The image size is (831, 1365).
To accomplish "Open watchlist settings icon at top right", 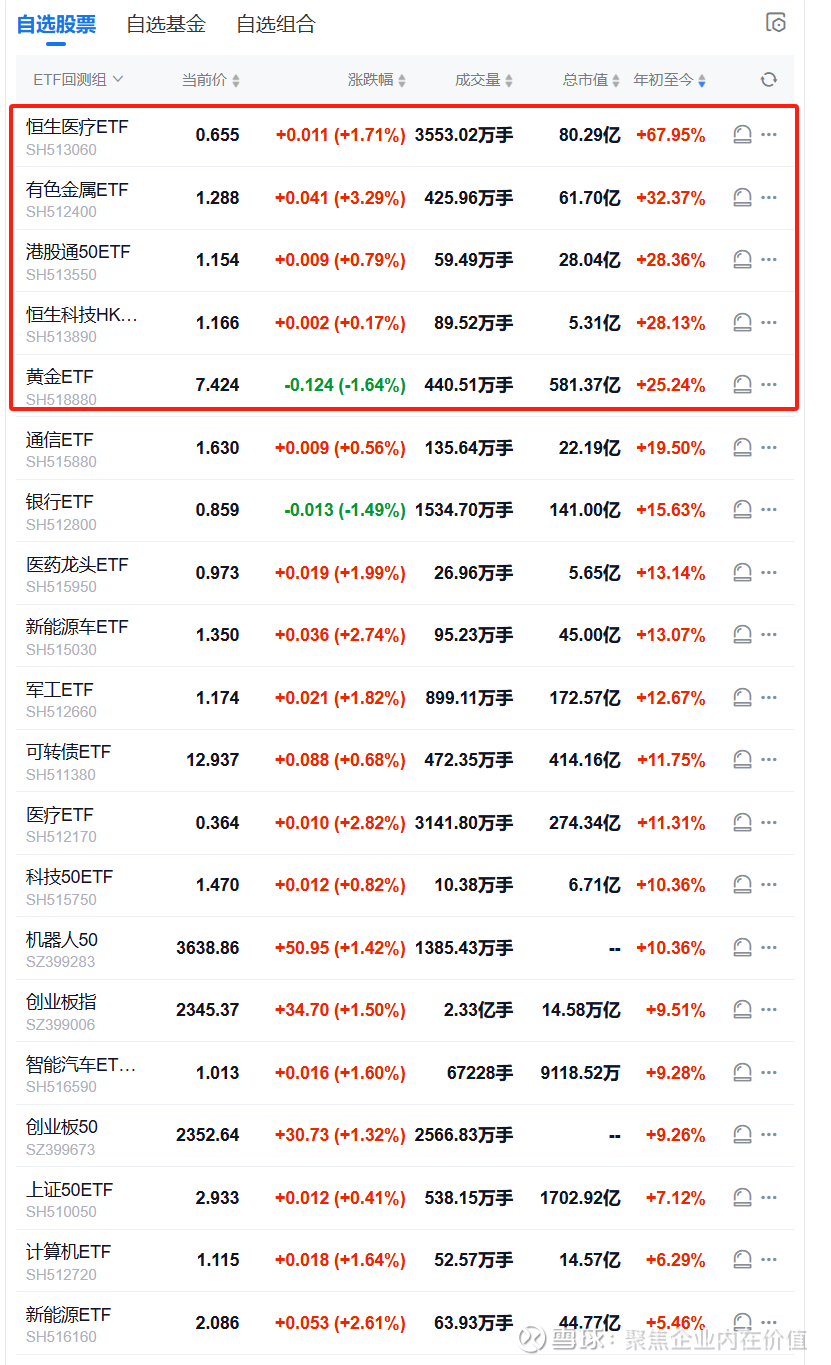I will tap(776, 23).
